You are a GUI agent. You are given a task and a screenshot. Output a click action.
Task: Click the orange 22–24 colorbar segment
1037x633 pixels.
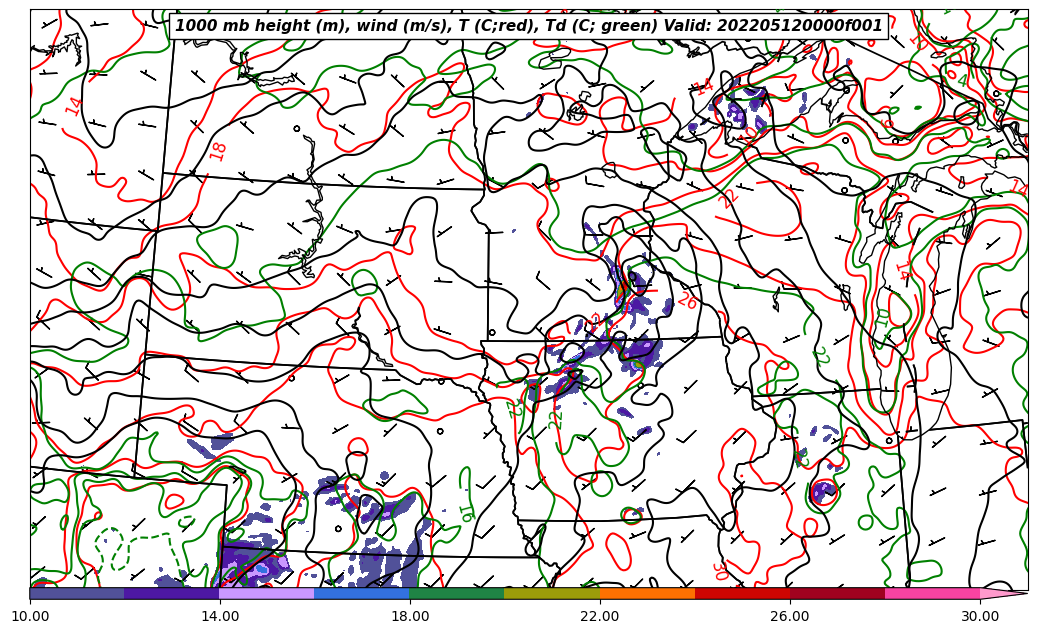[x=647, y=593]
